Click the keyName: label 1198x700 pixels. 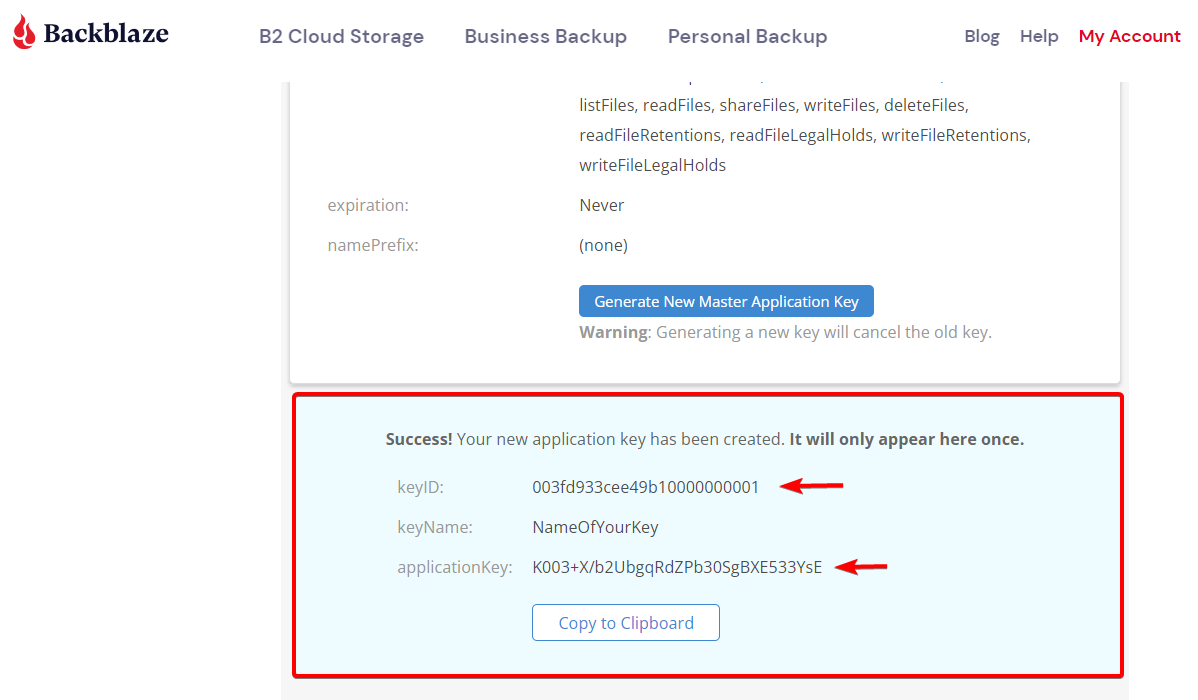pos(435,527)
